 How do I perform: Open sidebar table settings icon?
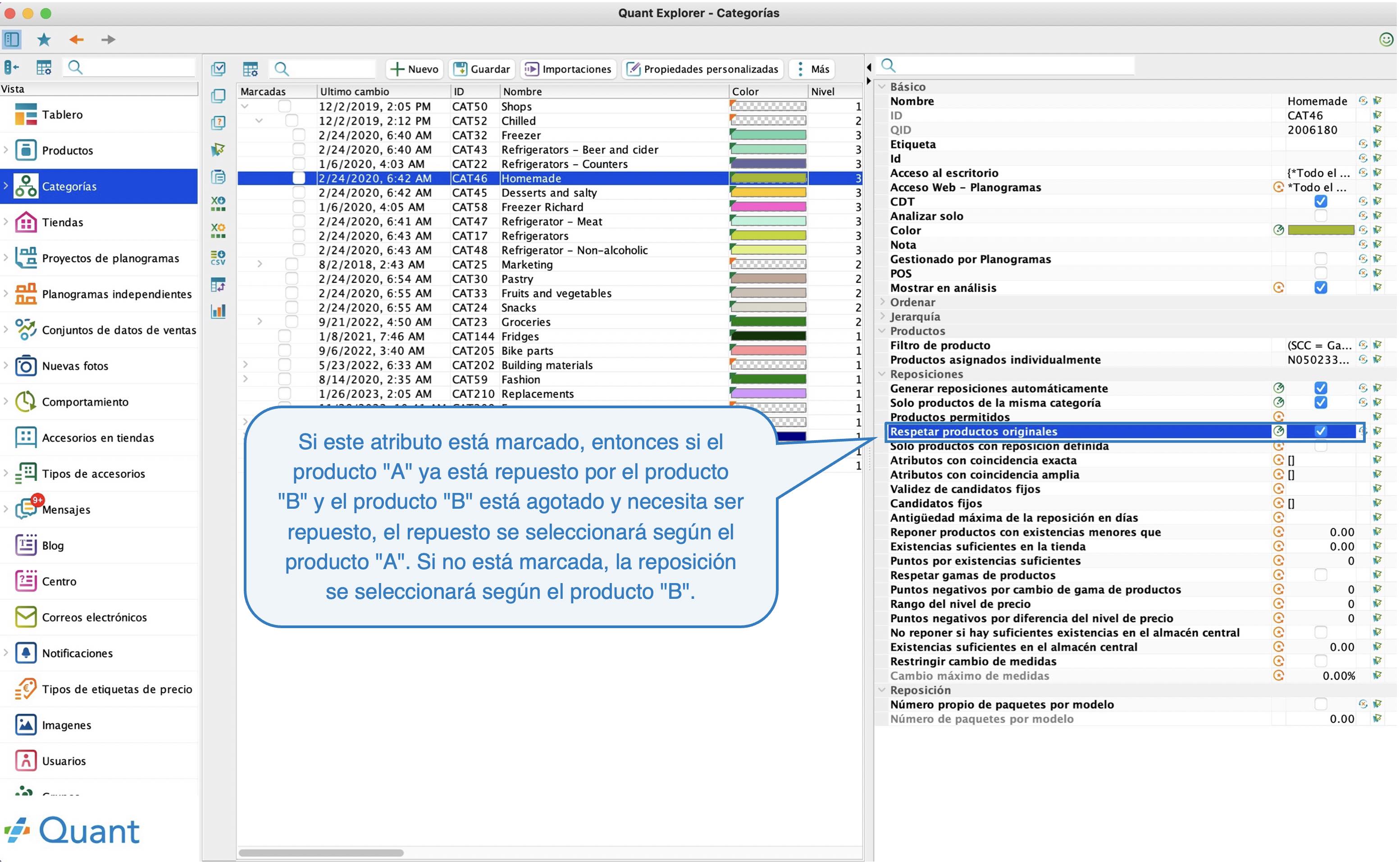pos(44,68)
